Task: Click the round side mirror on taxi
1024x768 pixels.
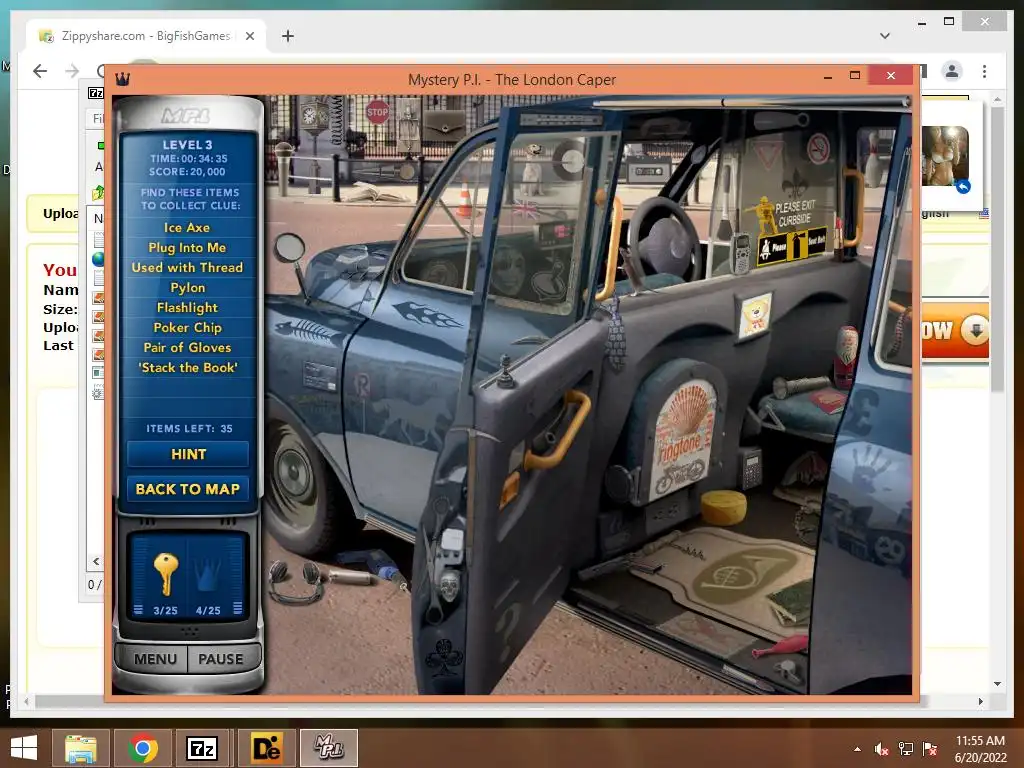Action: [x=289, y=248]
